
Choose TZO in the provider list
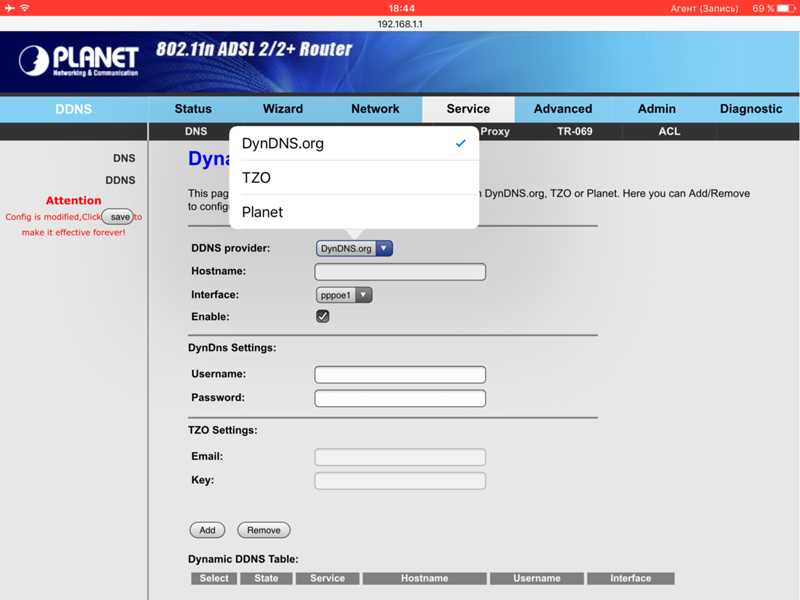pos(354,178)
